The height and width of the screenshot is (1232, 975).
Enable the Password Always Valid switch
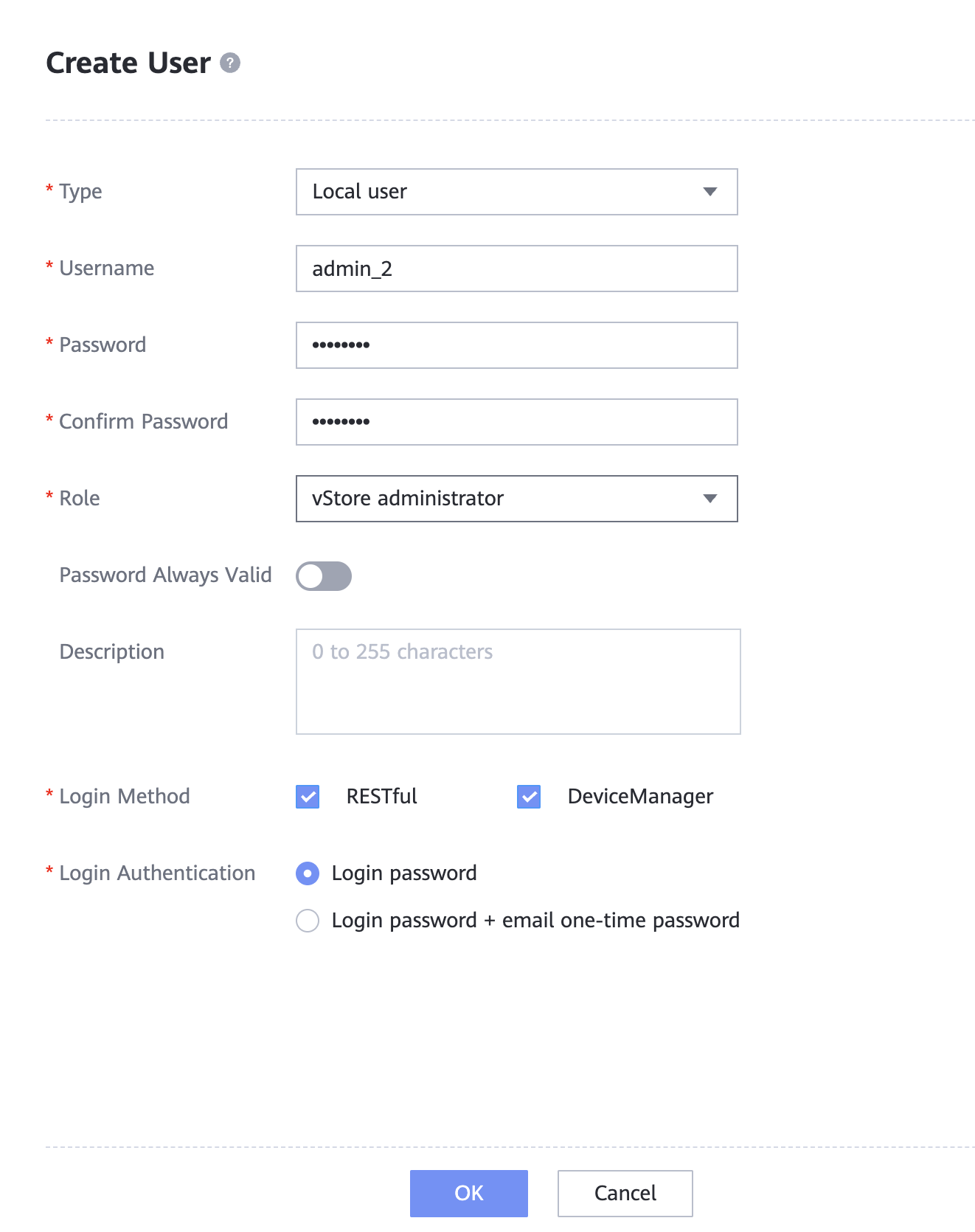324,576
